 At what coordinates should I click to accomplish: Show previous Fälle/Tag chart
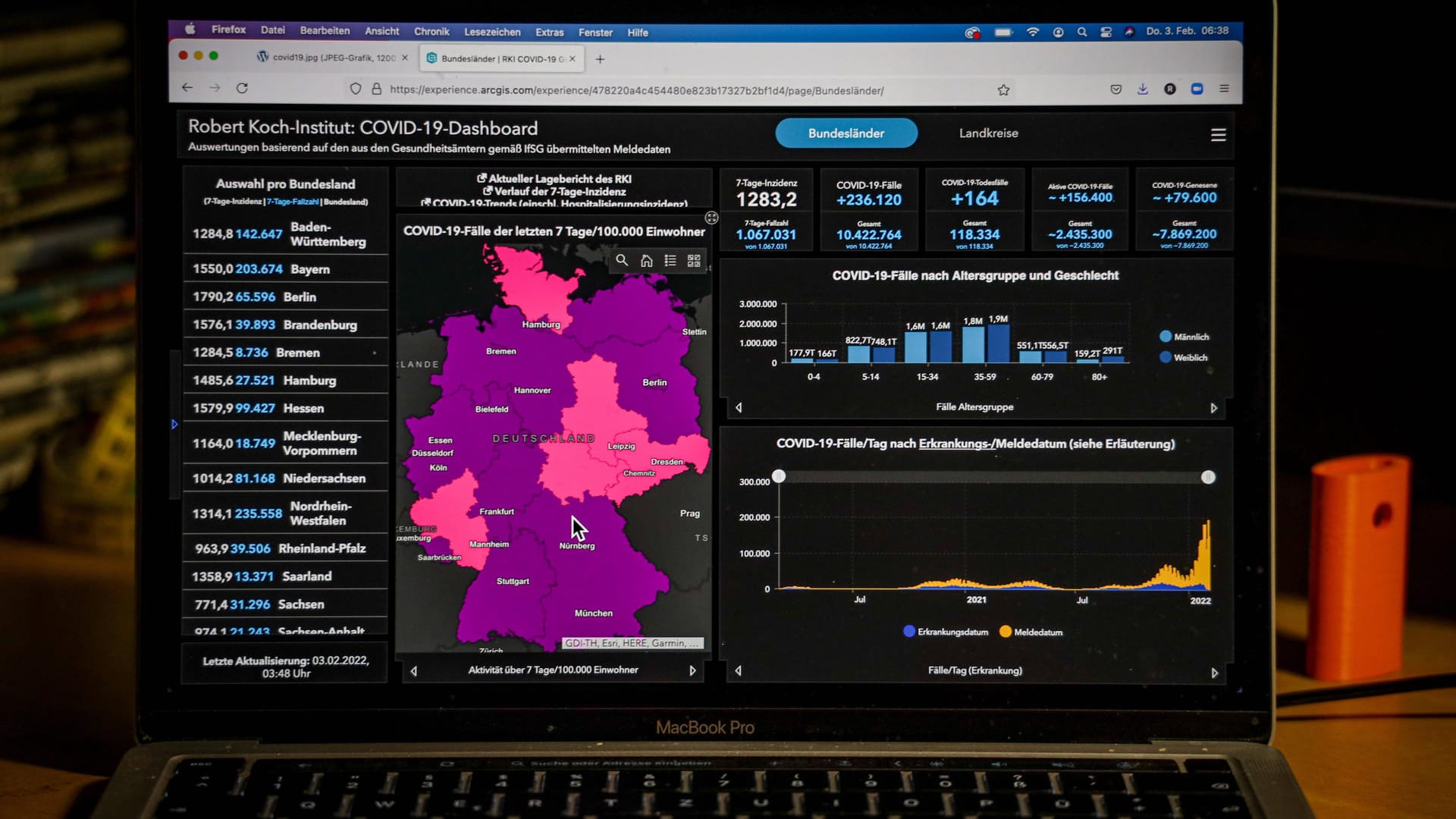click(739, 671)
